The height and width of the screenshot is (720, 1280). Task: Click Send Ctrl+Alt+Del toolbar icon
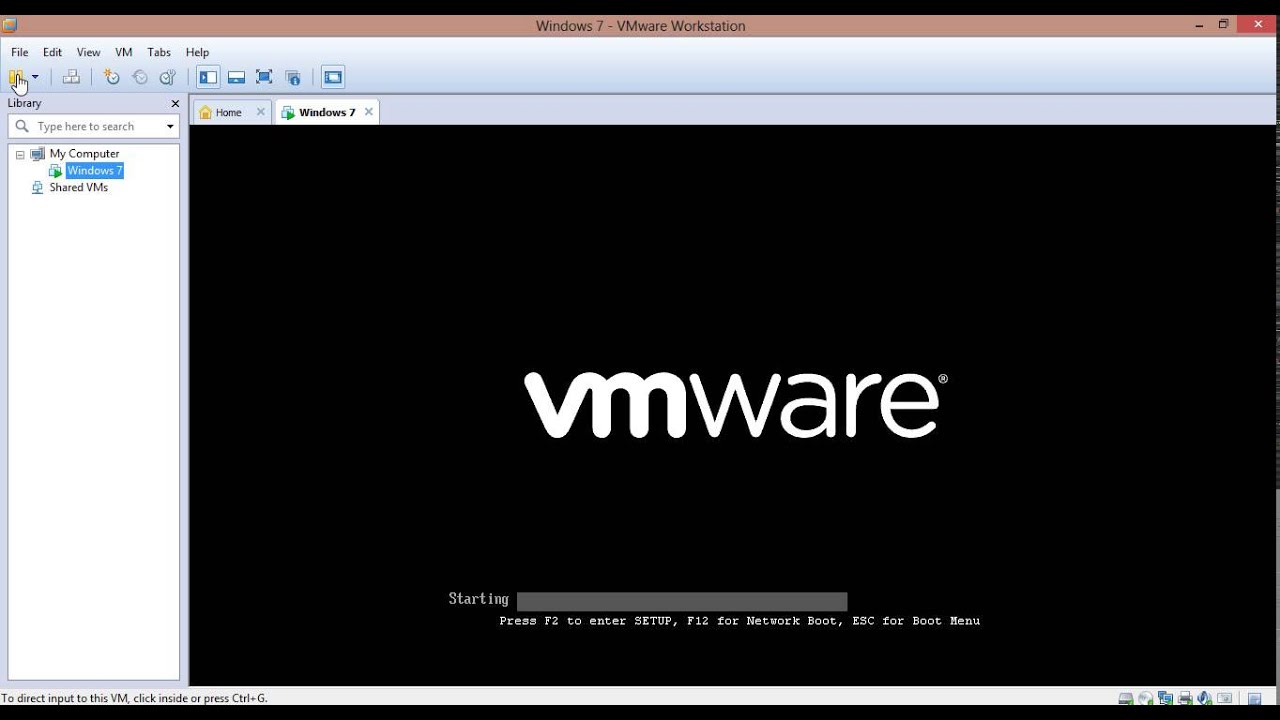tap(71, 77)
